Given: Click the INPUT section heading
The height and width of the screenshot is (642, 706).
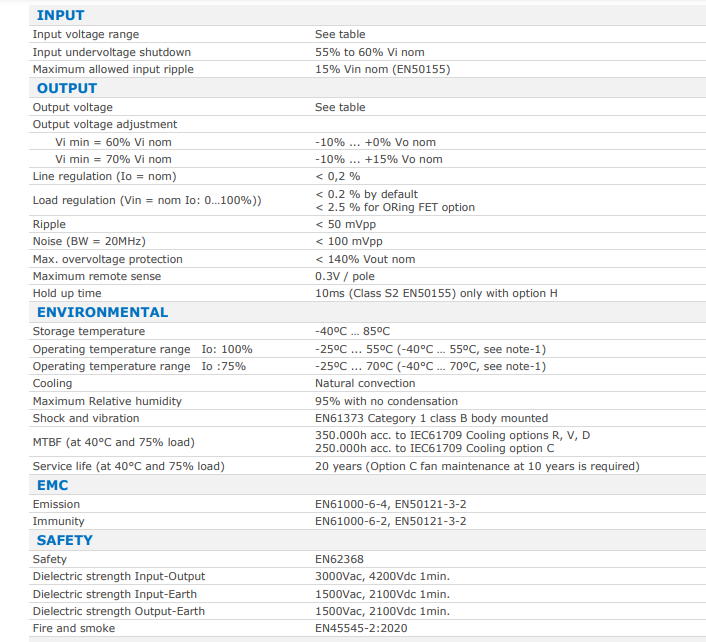Looking at the screenshot, I should (x=60, y=15).
